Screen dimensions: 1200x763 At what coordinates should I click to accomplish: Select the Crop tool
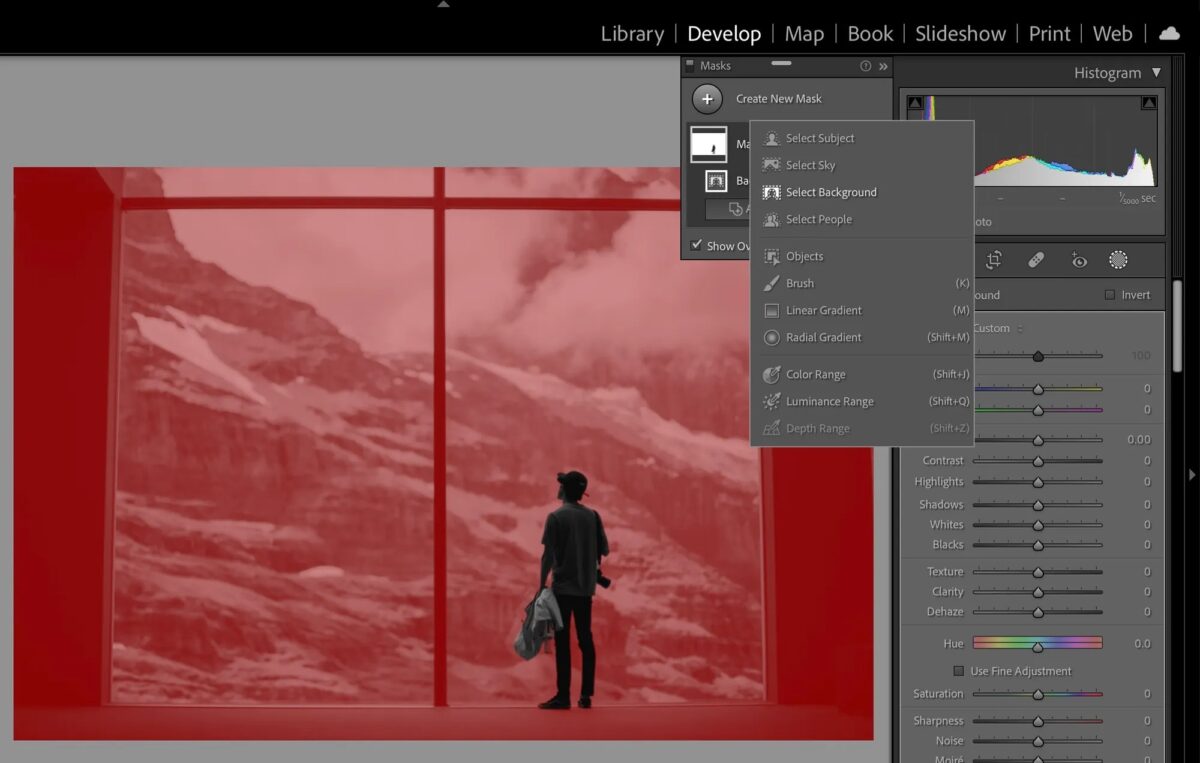[x=994, y=259]
